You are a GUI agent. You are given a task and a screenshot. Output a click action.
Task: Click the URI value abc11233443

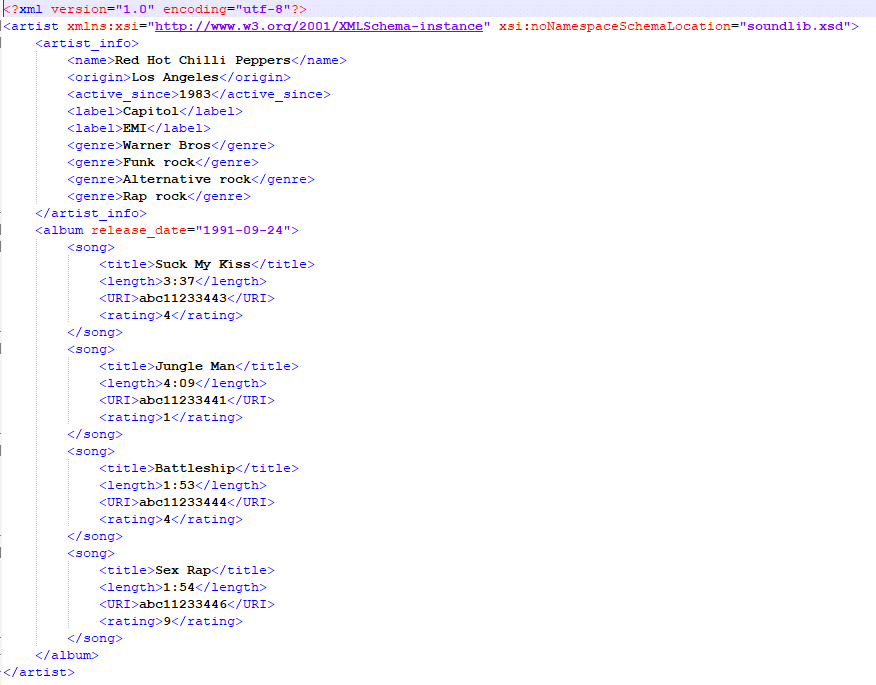183,298
